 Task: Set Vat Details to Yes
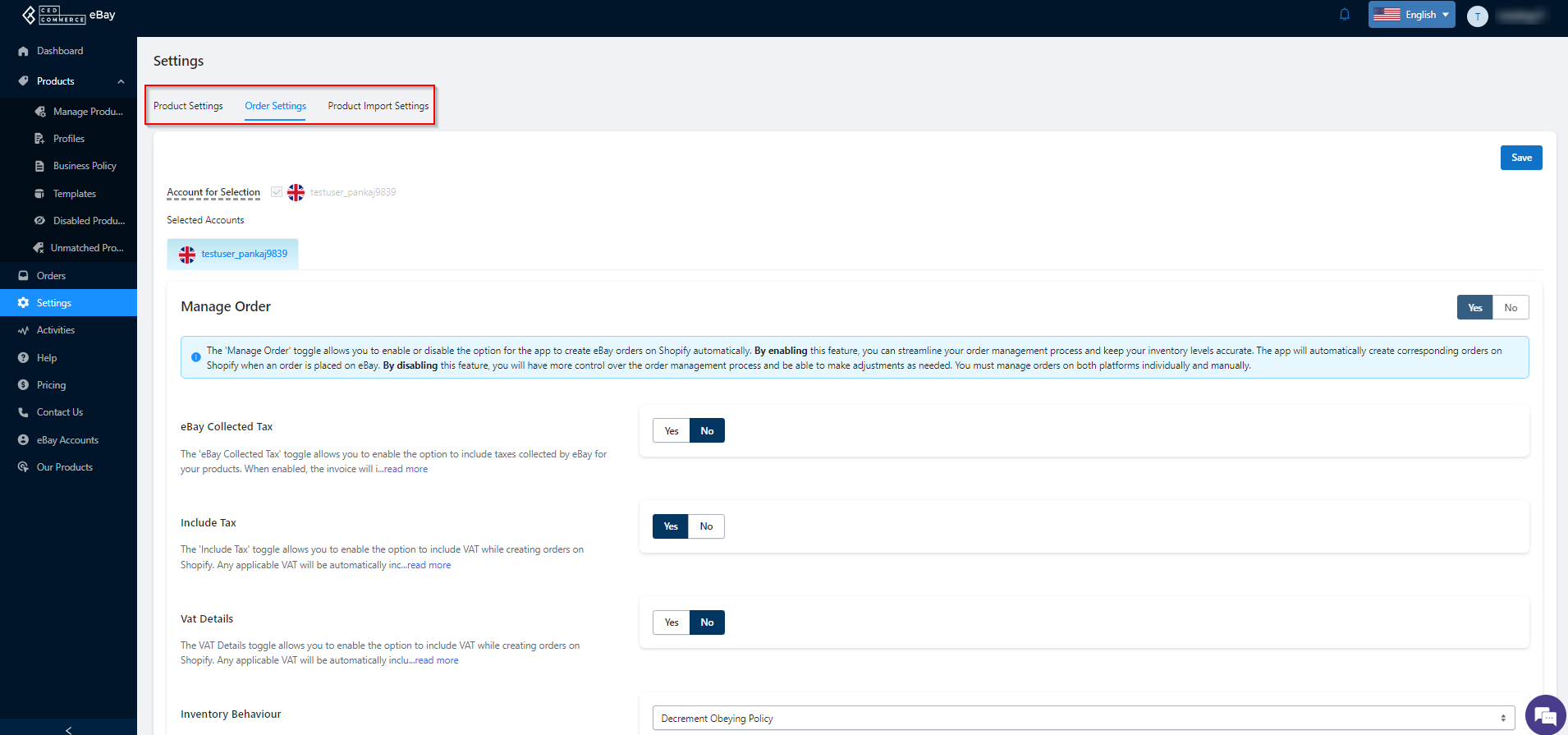click(672, 622)
